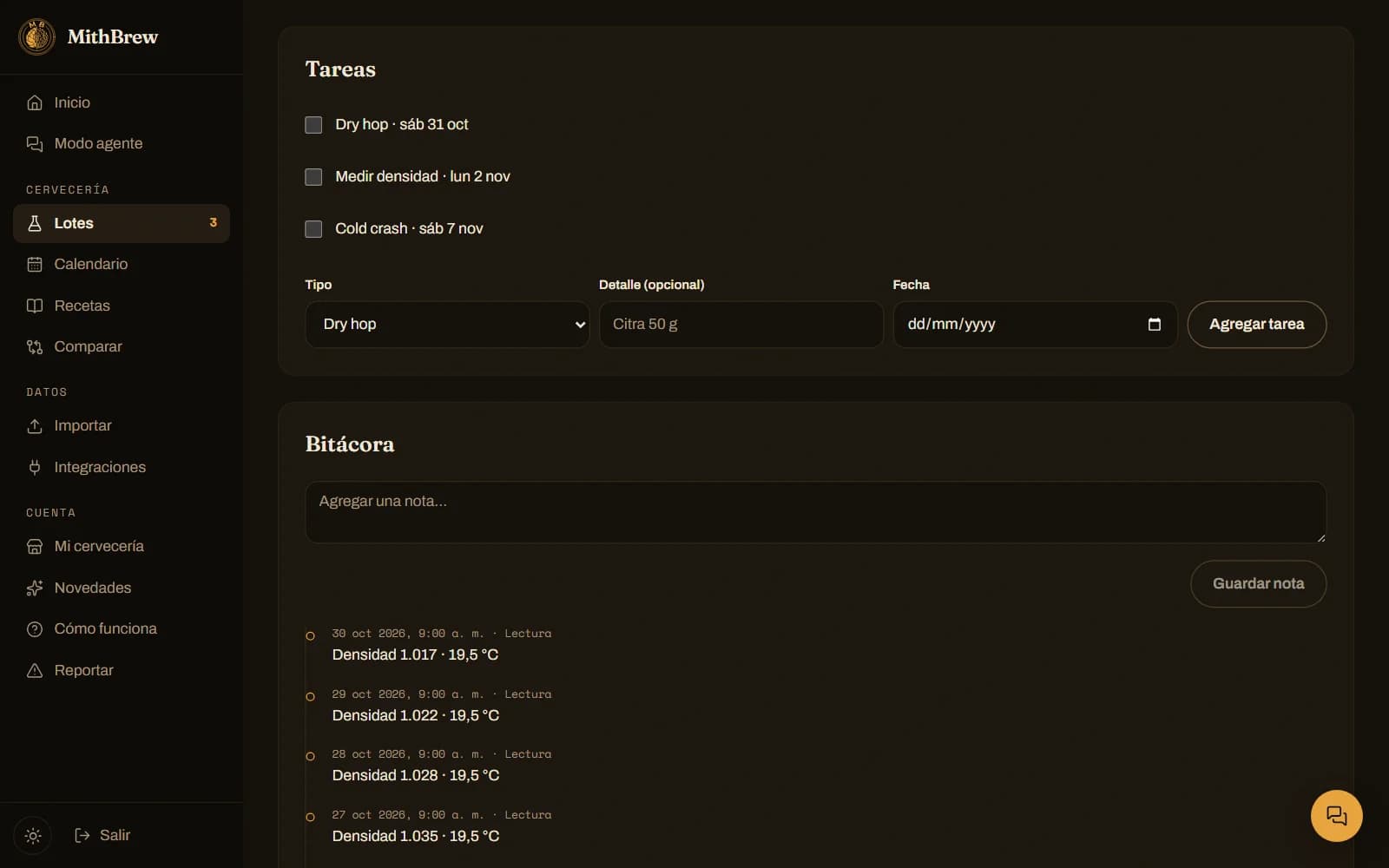The height and width of the screenshot is (868, 1389).
Task: Click the Agregar una nota text area
Action: pos(815,512)
